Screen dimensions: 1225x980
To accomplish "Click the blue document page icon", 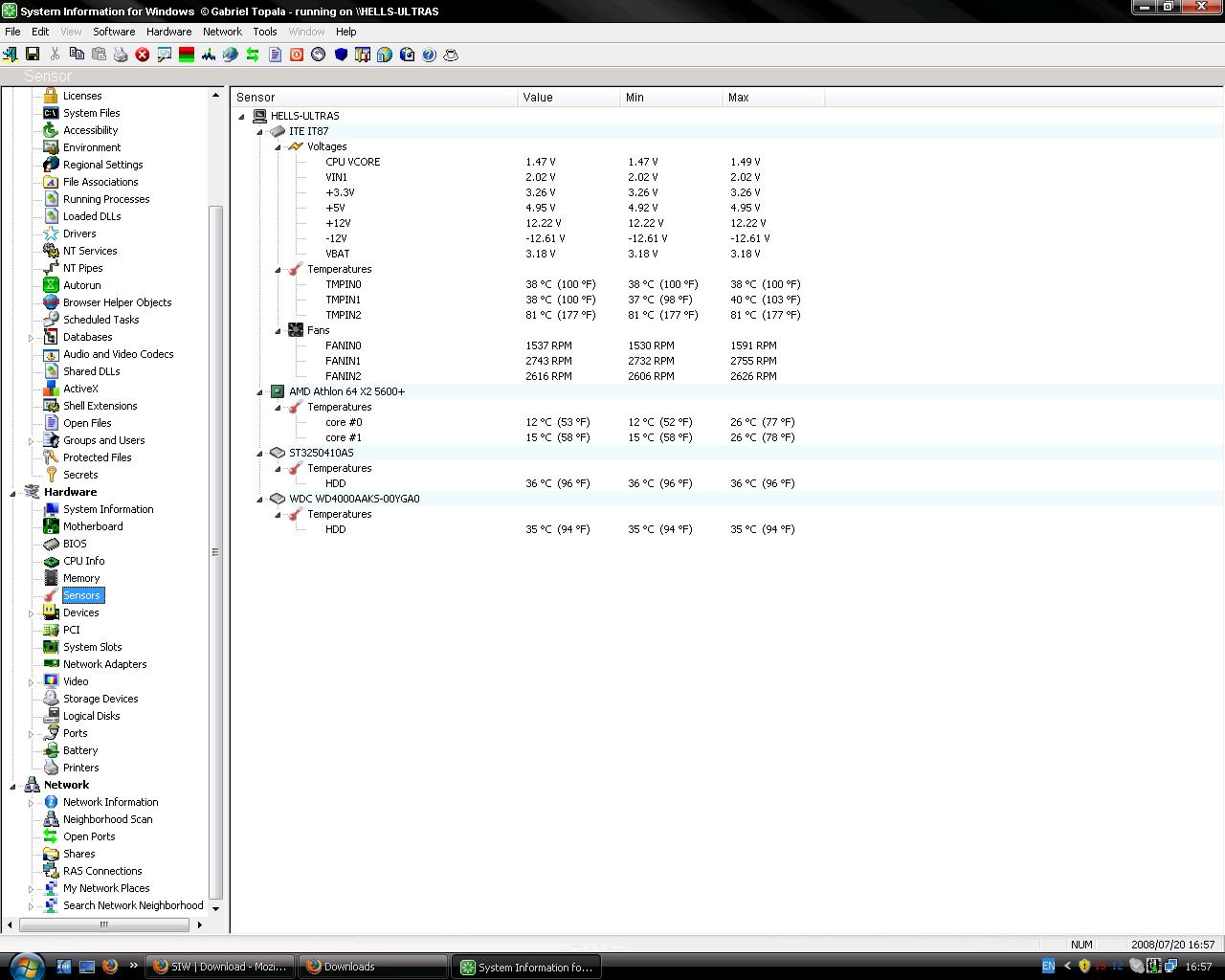I will [x=275, y=55].
